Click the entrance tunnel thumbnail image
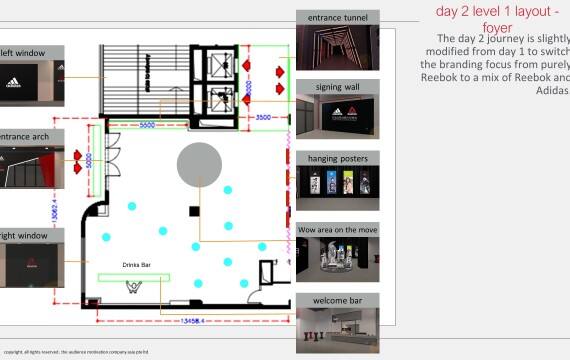This screenshot has height=360, width=570. point(338,47)
